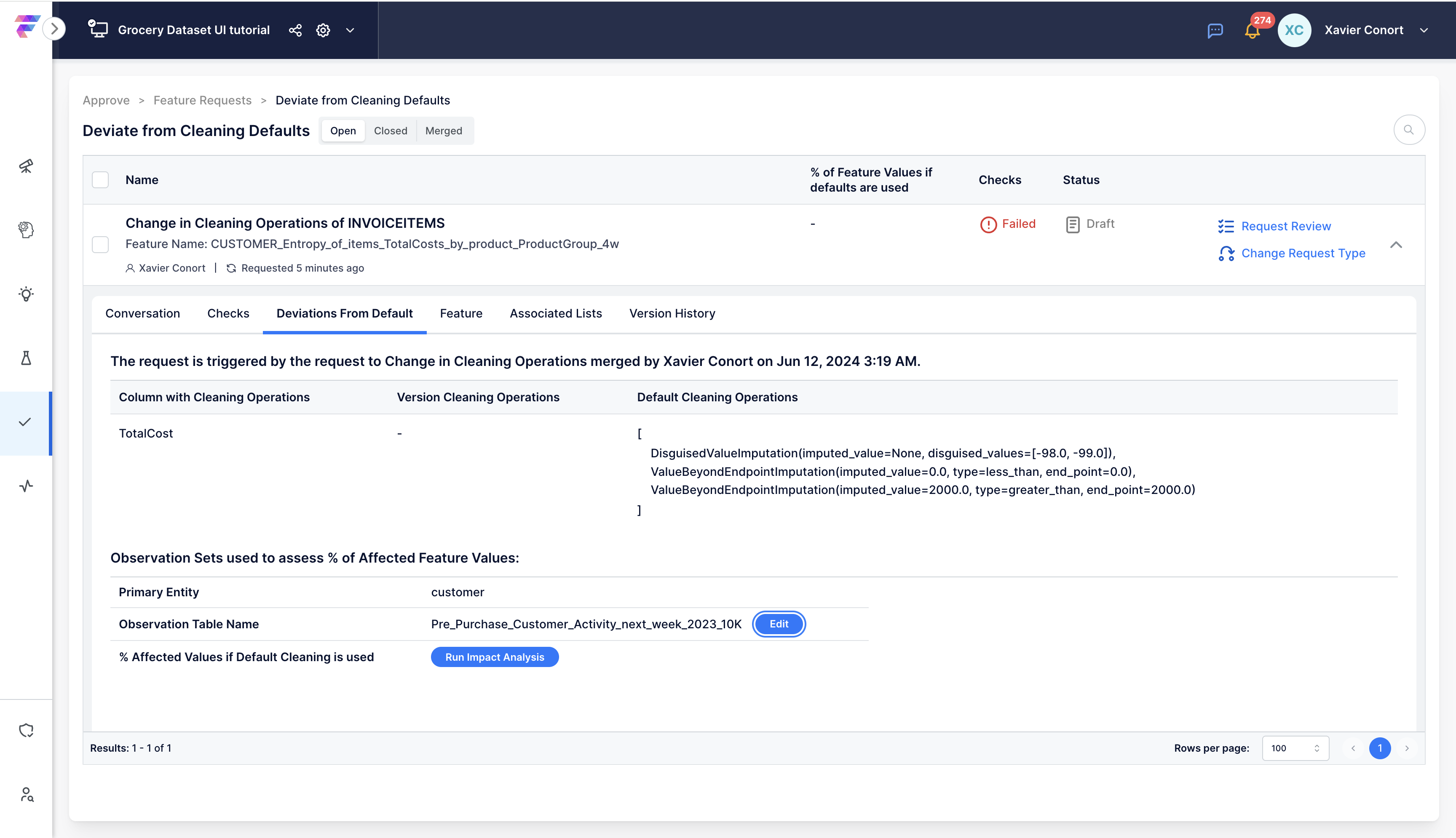1456x838 pixels.
Task: Open notifications bell with 274 badge
Action: [x=1252, y=30]
